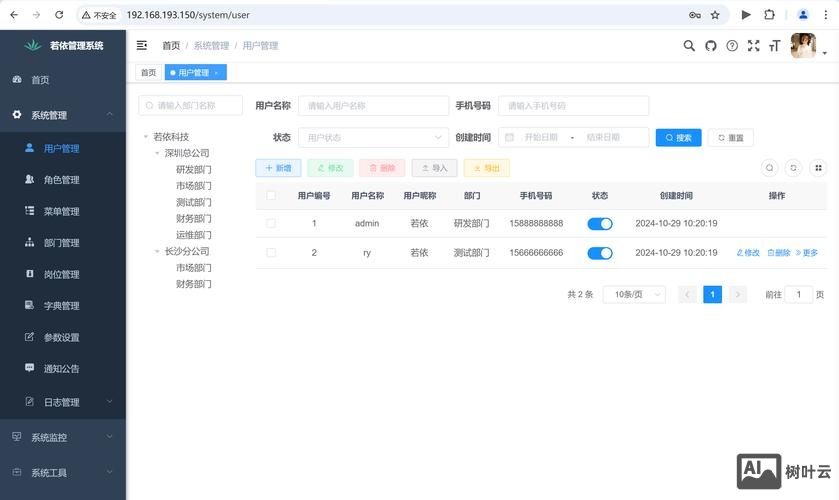Open browser profile icon
This screenshot has height=500, width=839.
(x=803, y=15)
